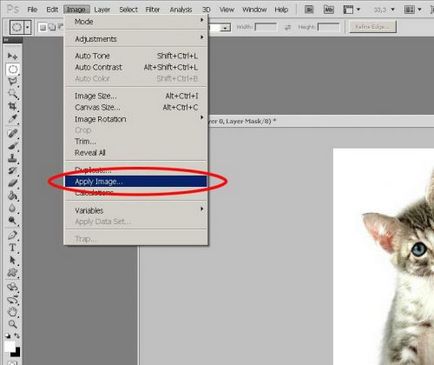Open the Select menu

(x=128, y=9)
